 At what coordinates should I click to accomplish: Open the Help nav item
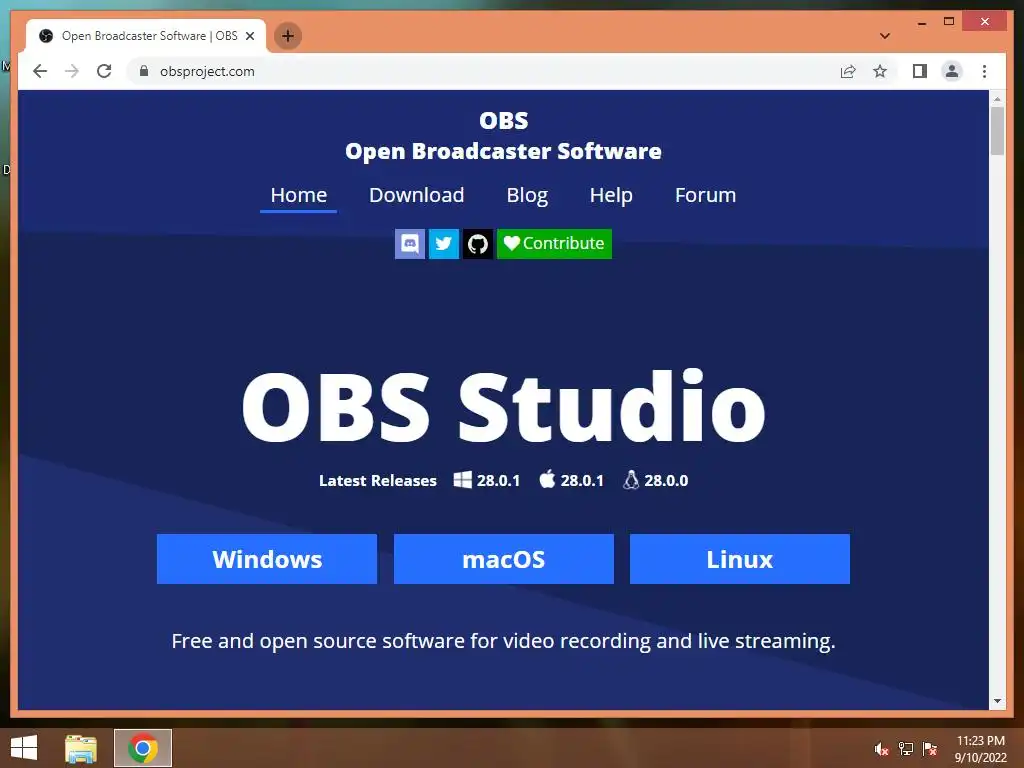[611, 195]
